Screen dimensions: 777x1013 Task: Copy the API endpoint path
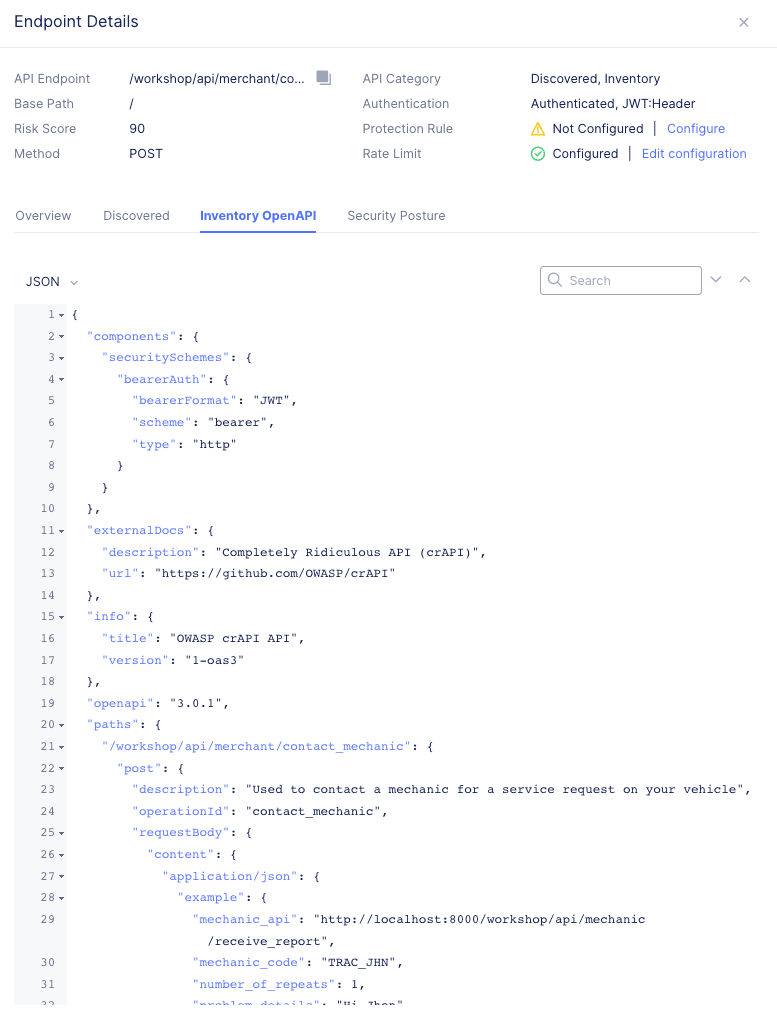[323, 77]
